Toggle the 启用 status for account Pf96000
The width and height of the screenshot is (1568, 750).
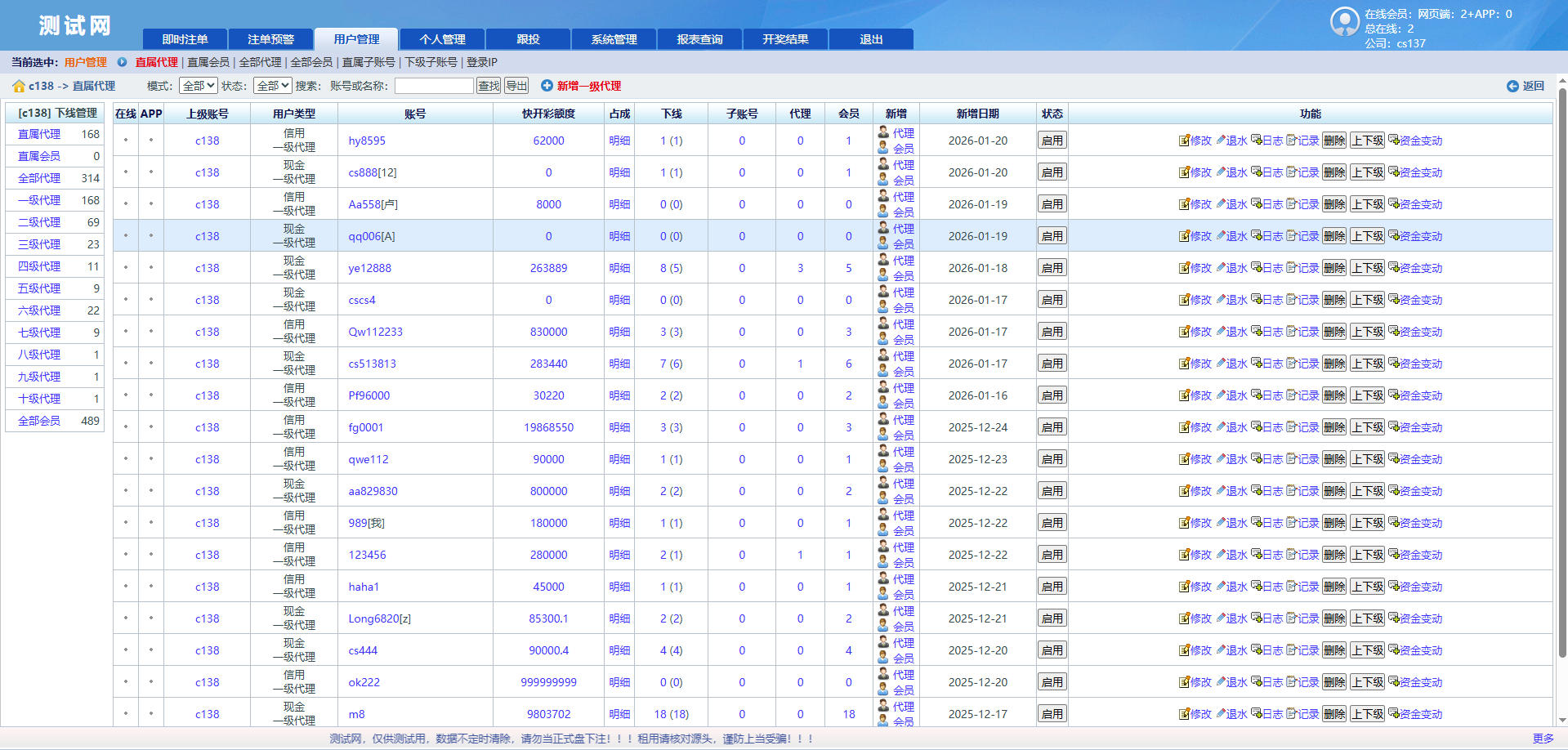point(1052,395)
